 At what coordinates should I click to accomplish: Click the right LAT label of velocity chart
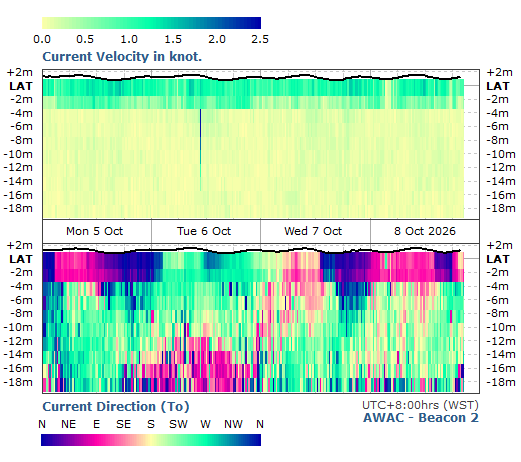coord(498,86)
